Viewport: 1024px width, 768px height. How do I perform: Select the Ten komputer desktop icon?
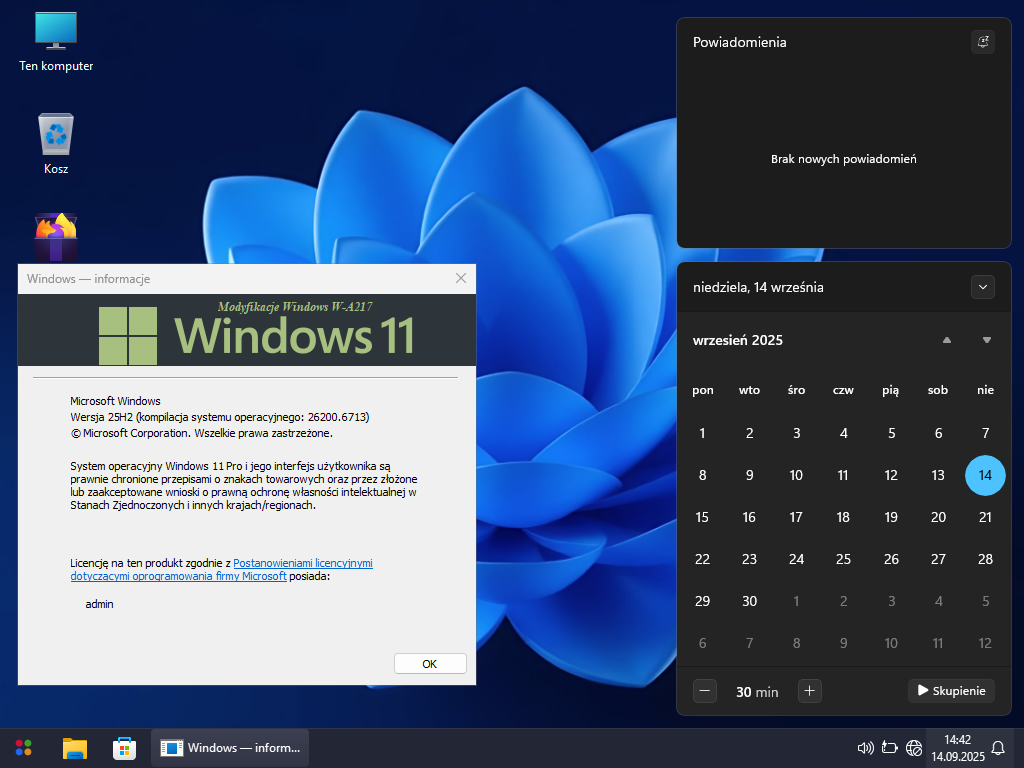(56, 42)
